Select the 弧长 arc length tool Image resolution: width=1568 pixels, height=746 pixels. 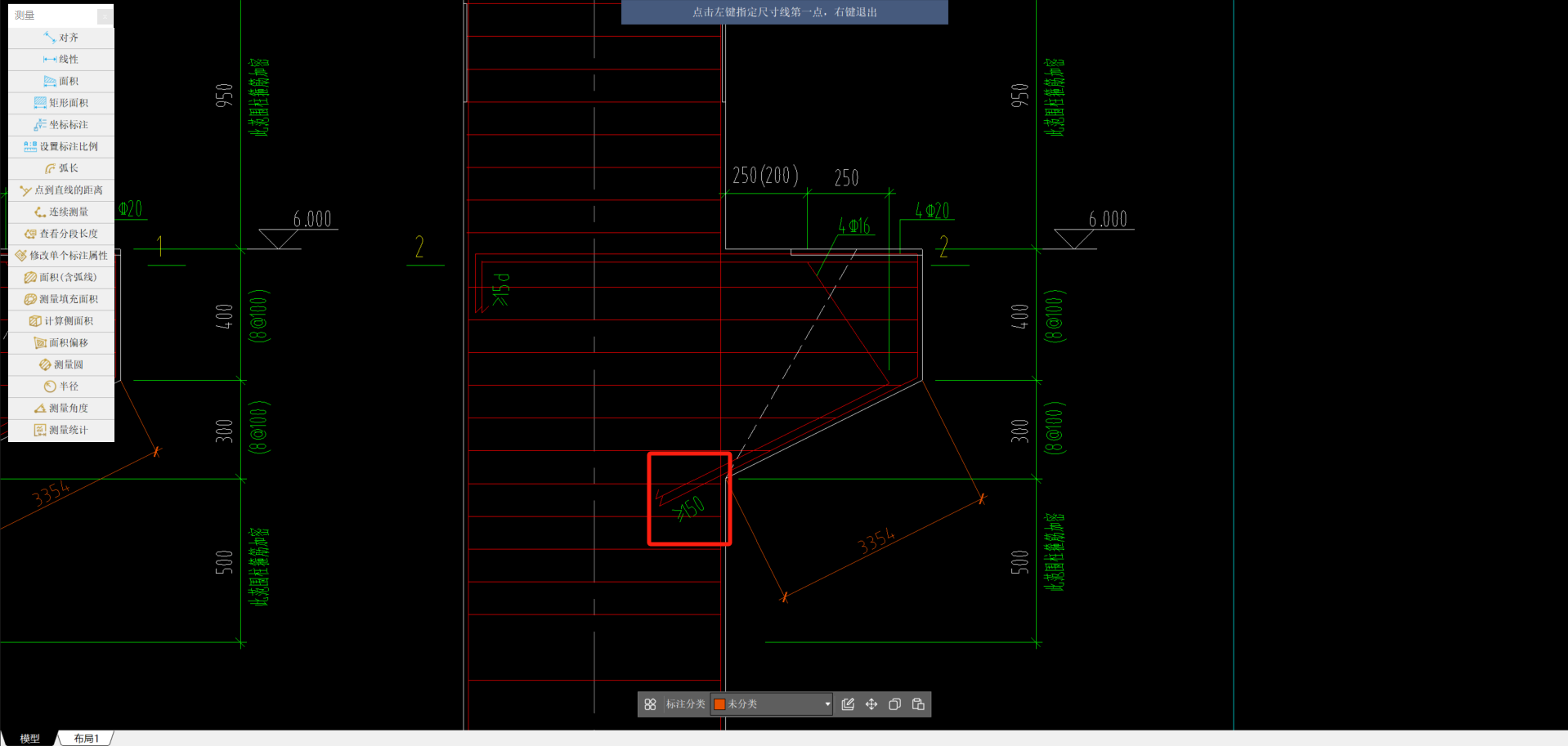click(x=61, y=168)
